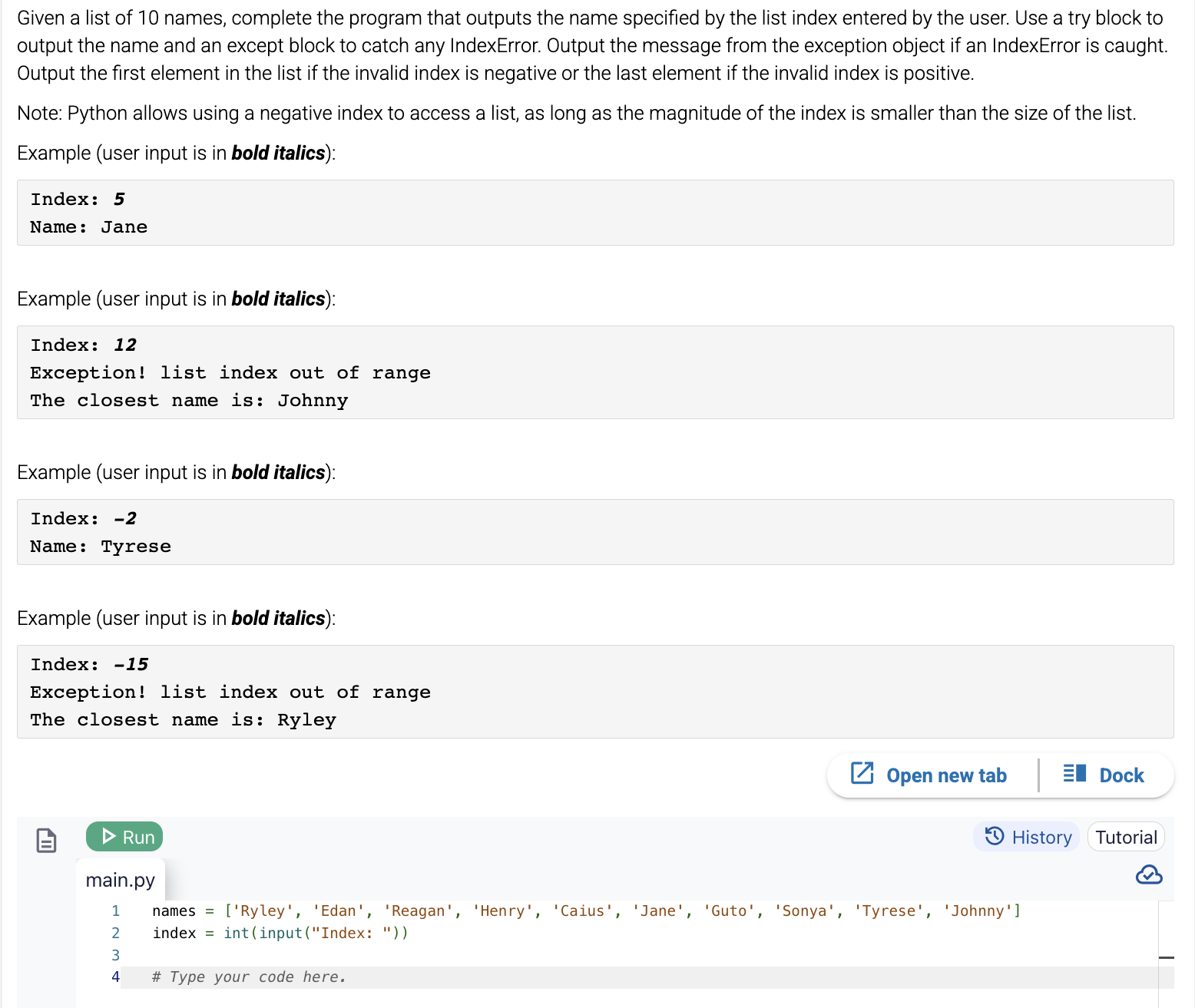Click the Note paragraph about negative index
The height and width of the screenshot is (1008, 1195).
click(577, 113)
